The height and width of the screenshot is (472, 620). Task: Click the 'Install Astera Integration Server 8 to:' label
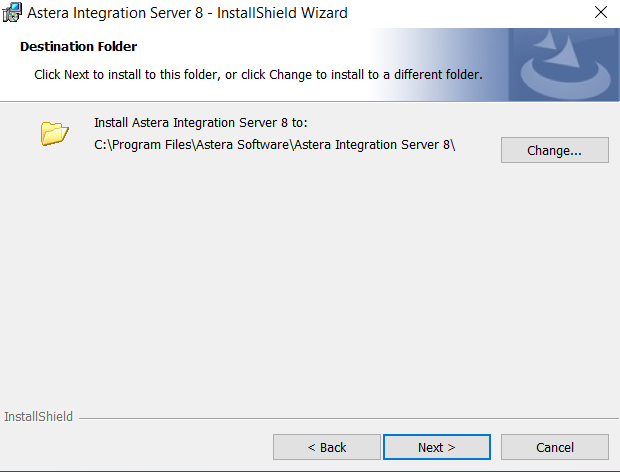200,123
